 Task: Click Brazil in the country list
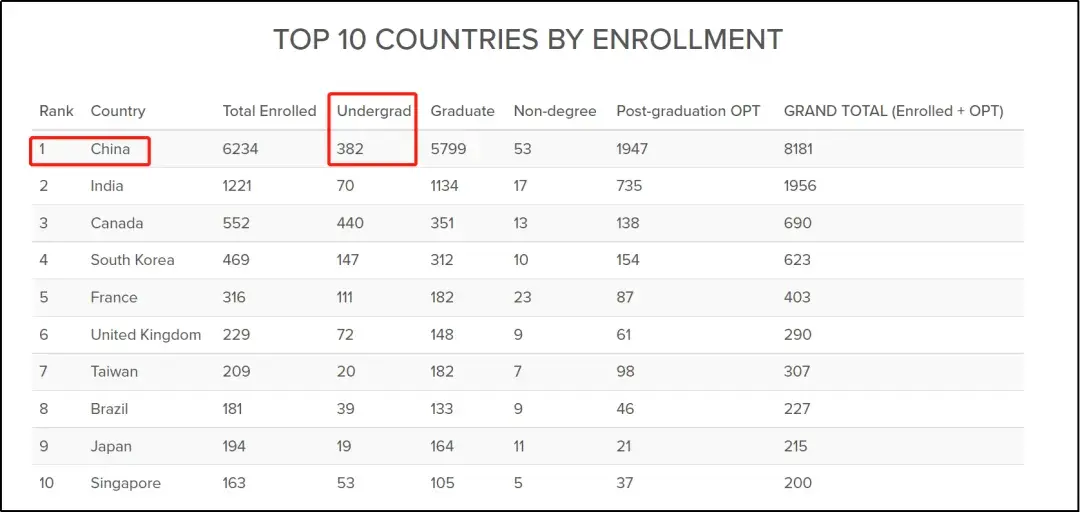click(x=109, y=409)
